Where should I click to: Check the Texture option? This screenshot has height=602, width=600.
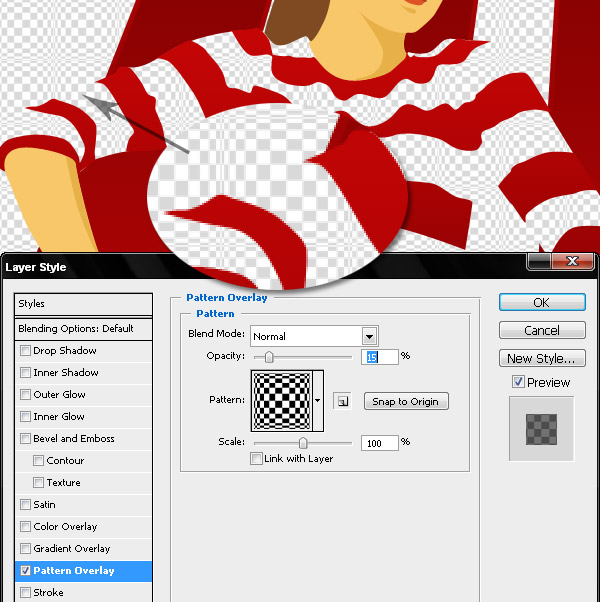(x=38, y=482)
